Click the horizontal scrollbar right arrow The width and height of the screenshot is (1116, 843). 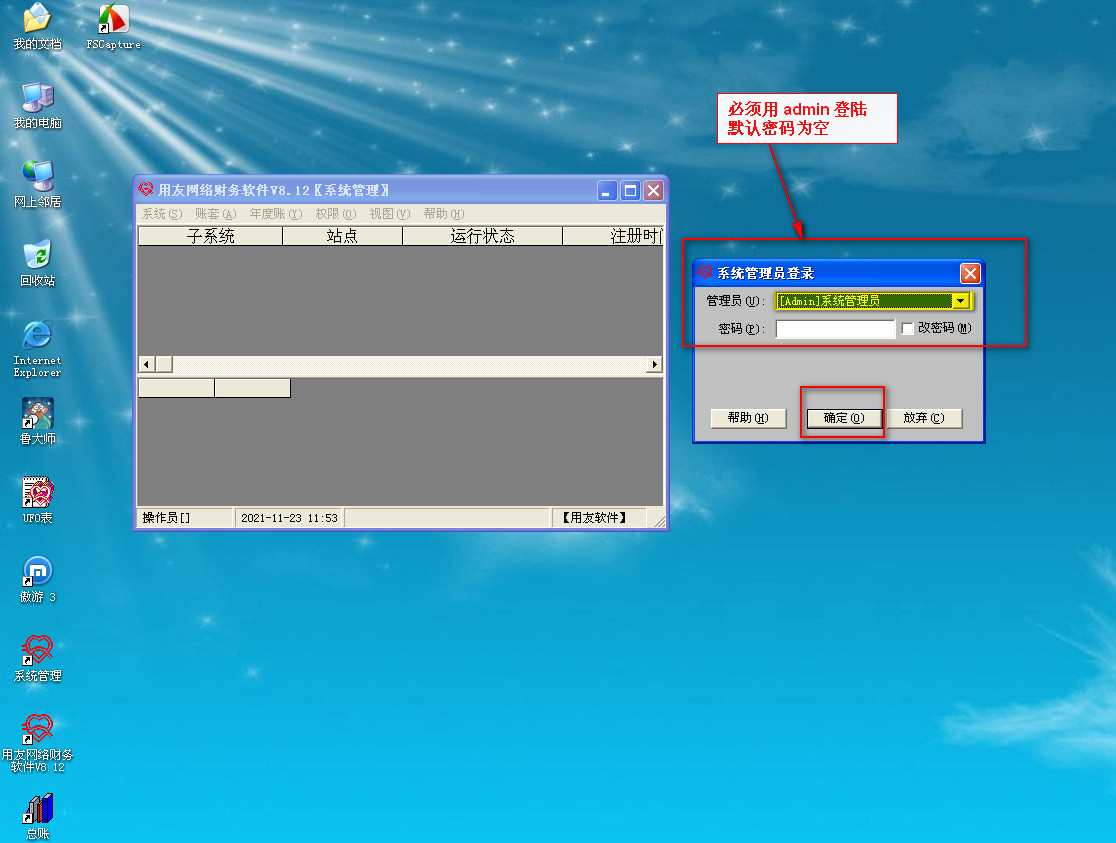click(x=655, y=365)
